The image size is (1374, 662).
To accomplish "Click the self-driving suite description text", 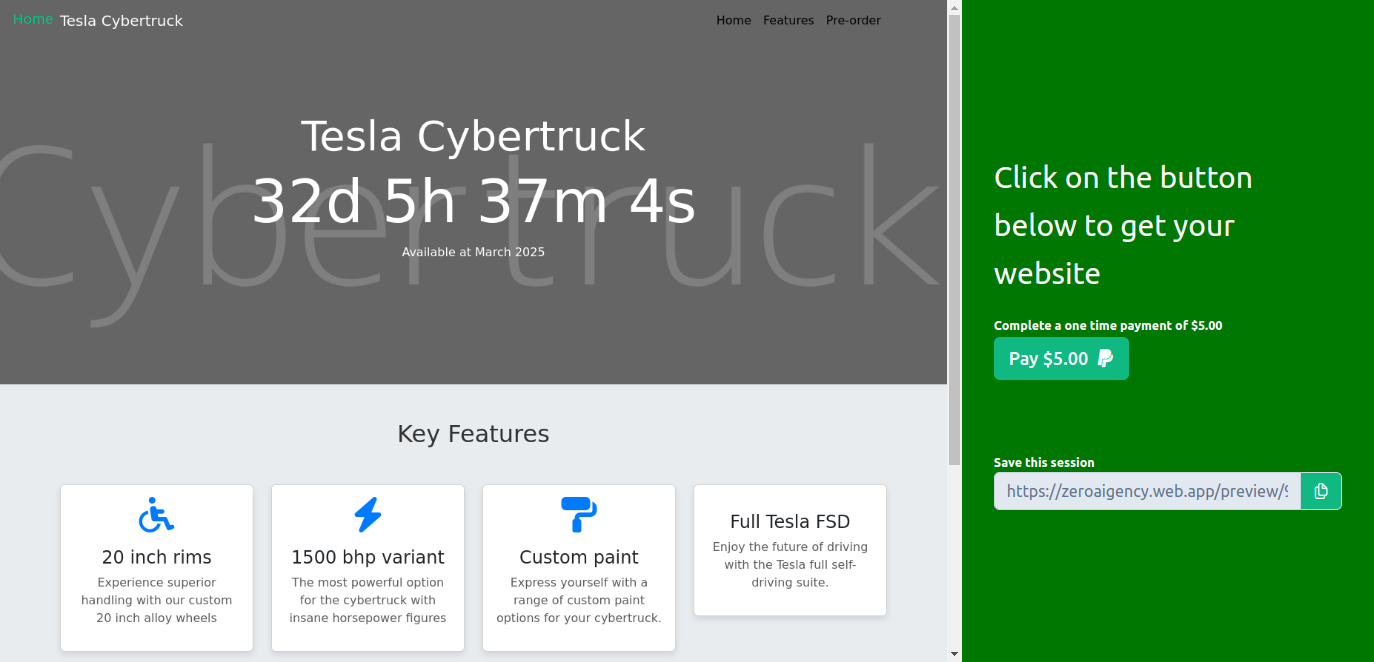I will tap(790, 564).
